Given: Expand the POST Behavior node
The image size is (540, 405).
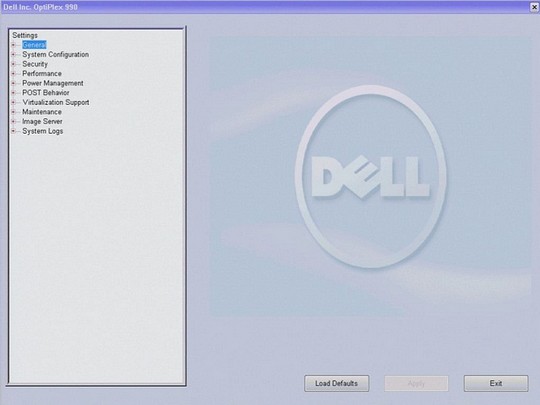Looking at the screenshot, I should (x=13, y=93).
